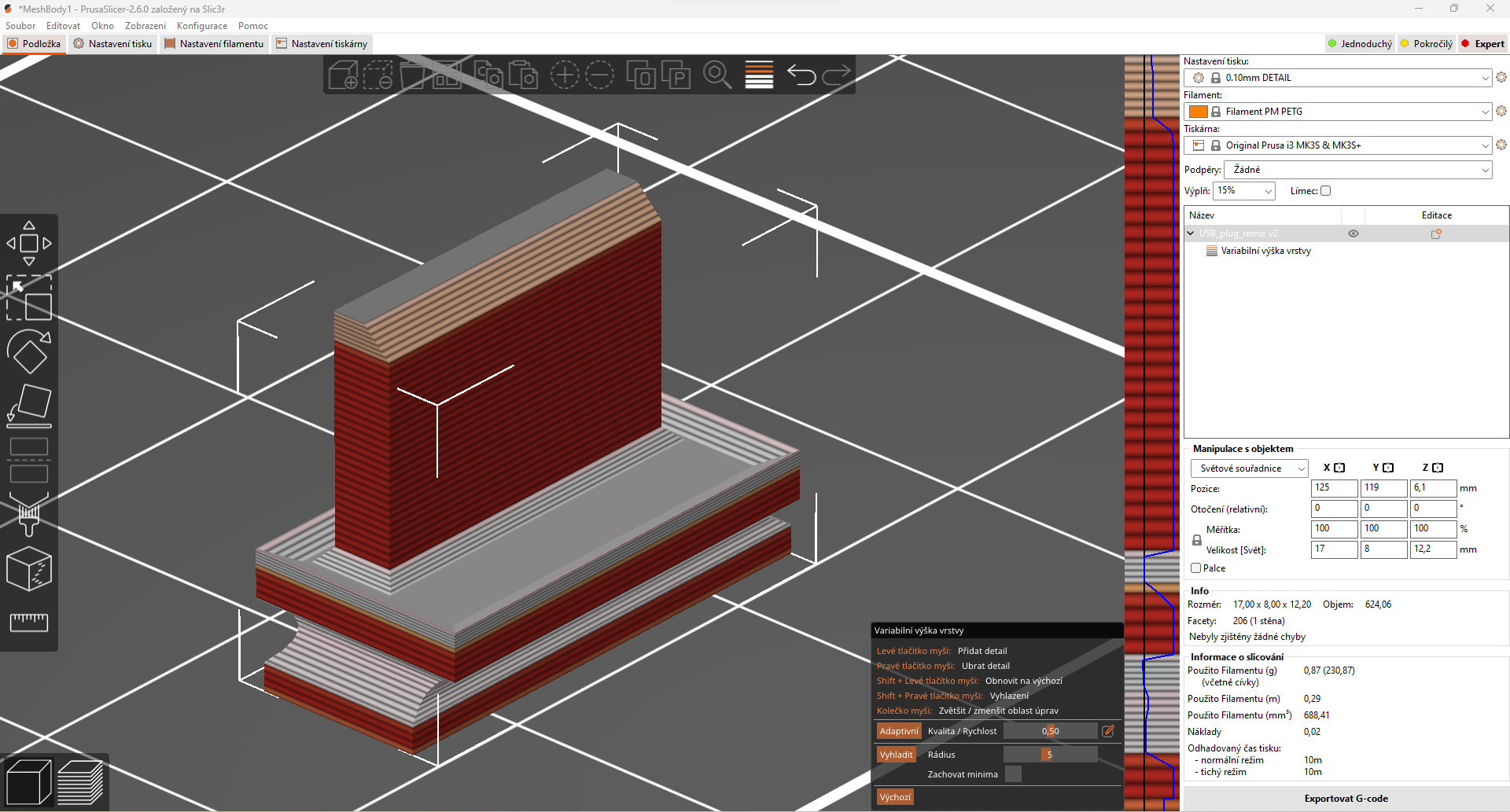Activate the Place on face tool

29,406
